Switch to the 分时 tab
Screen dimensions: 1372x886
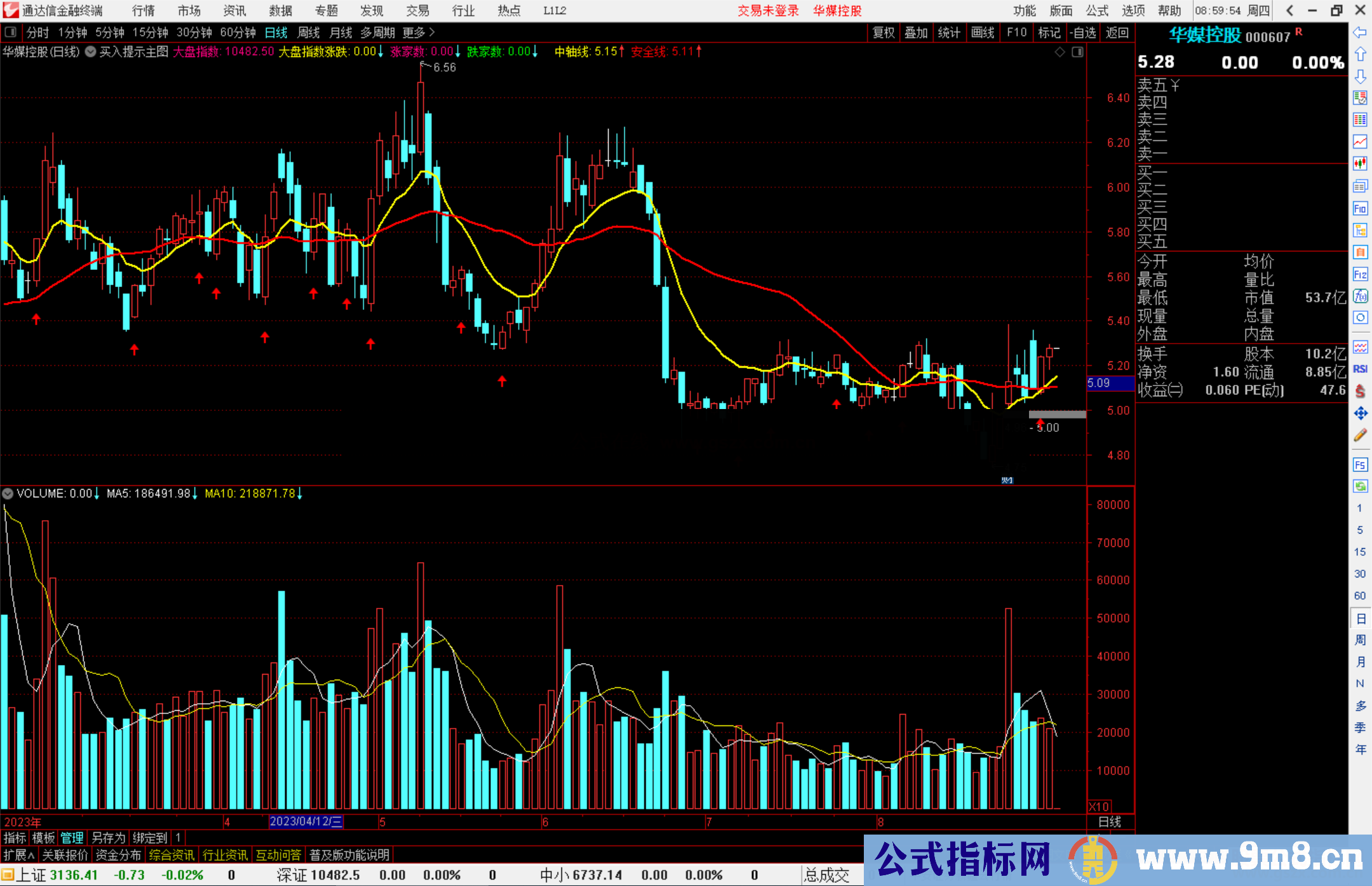37,32
